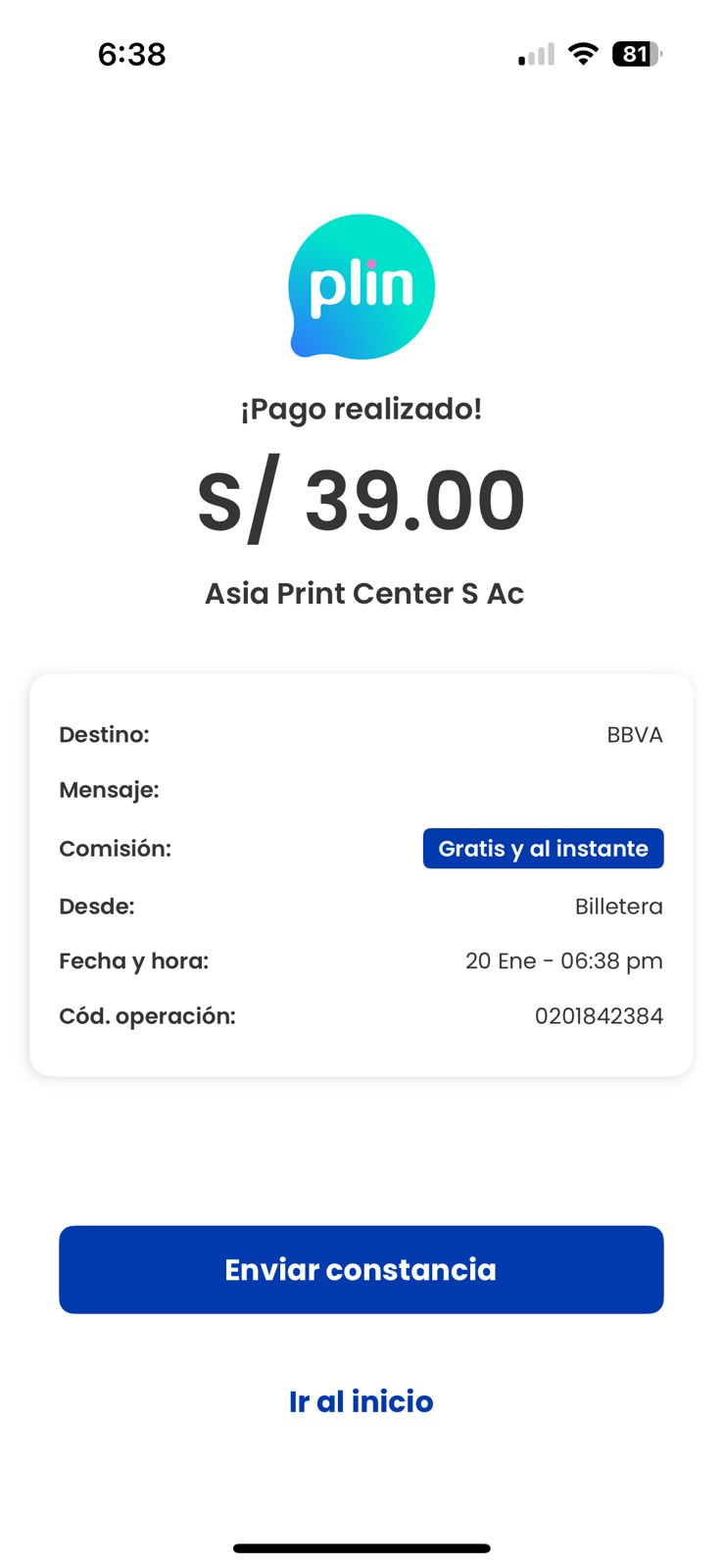Tap the Wi-Fi status icon
723x1568 pixels.
(584, 54)
